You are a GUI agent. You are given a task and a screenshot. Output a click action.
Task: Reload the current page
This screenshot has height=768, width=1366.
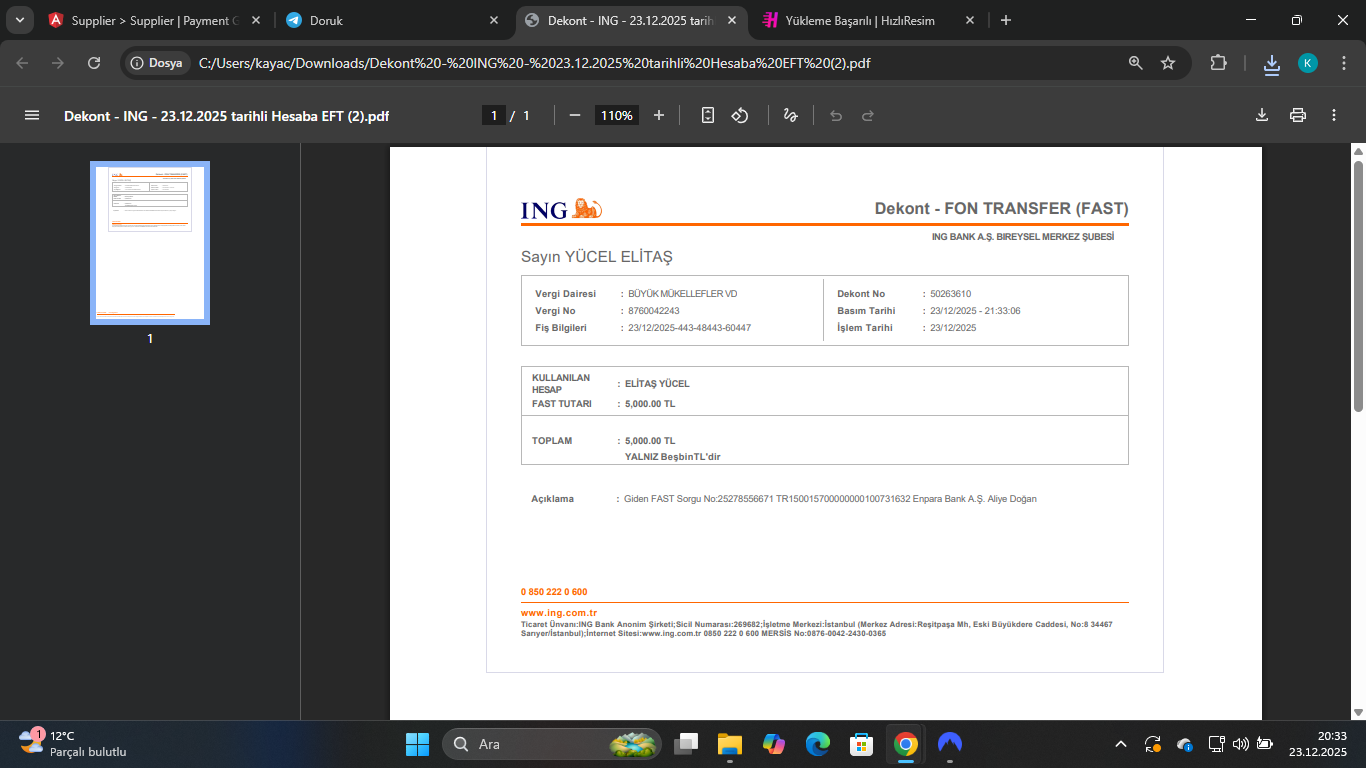pyautogui.click(x=94, y=63)
